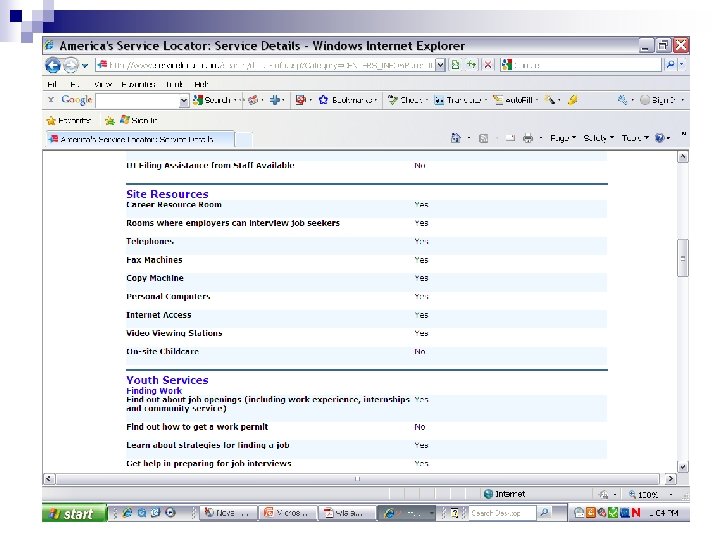Open the command bar Tools dropdown
The height and width of the screenshot is (540, 720).
pyautogui.click(x=635, y=138)
